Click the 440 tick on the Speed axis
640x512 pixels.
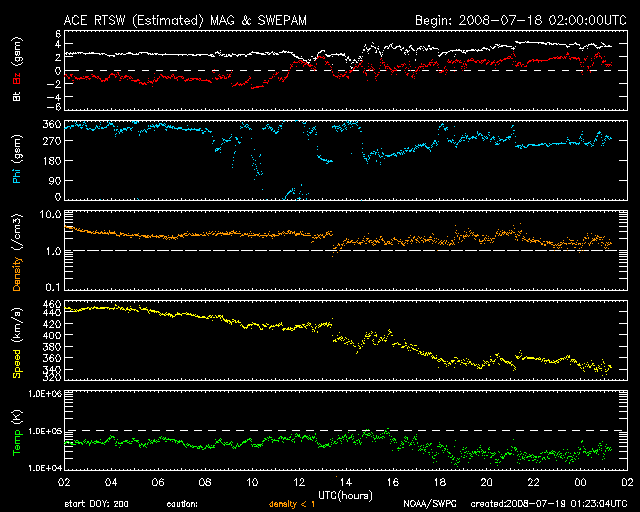pos(52,313)
